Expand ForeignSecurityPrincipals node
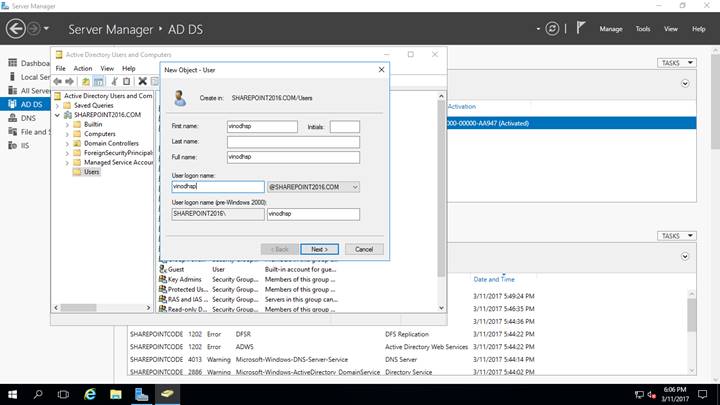This screenshot has width=720, height=405. point(67,153)
